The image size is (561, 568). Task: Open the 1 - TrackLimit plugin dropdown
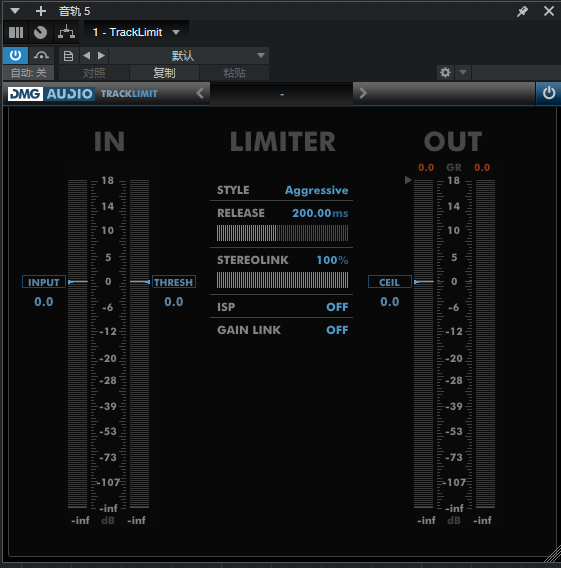click(137, 32)
